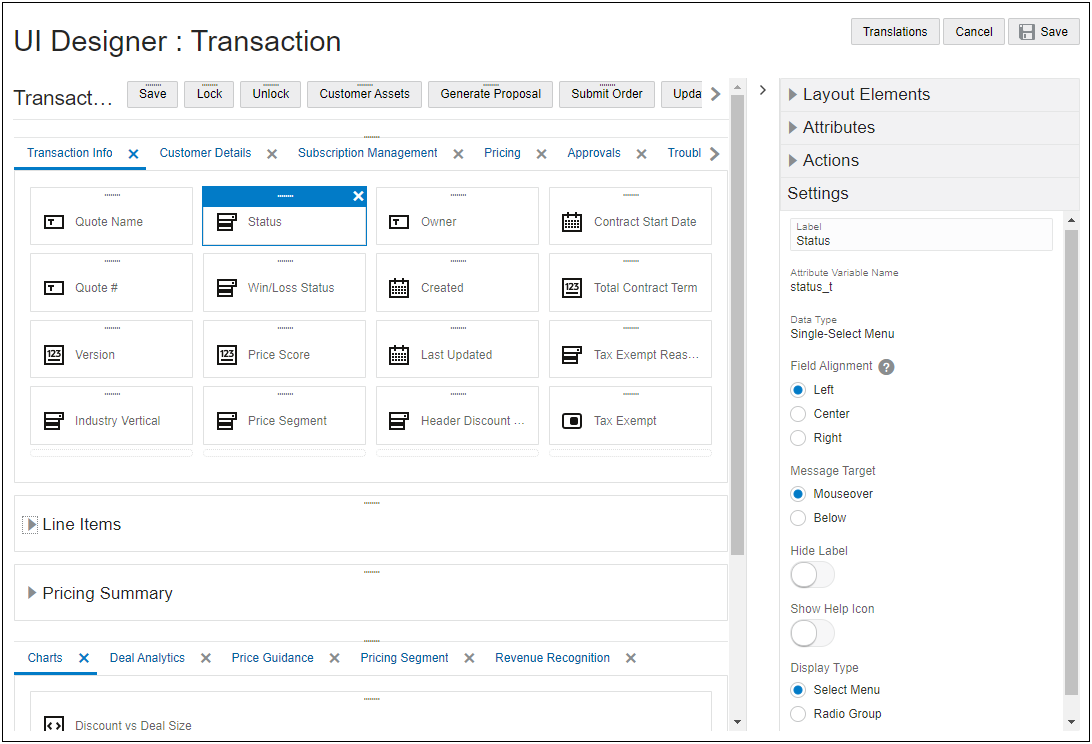This screenshot has height=744, width=1092.
Task: Close the Charts tab with X
Action: 84,658
